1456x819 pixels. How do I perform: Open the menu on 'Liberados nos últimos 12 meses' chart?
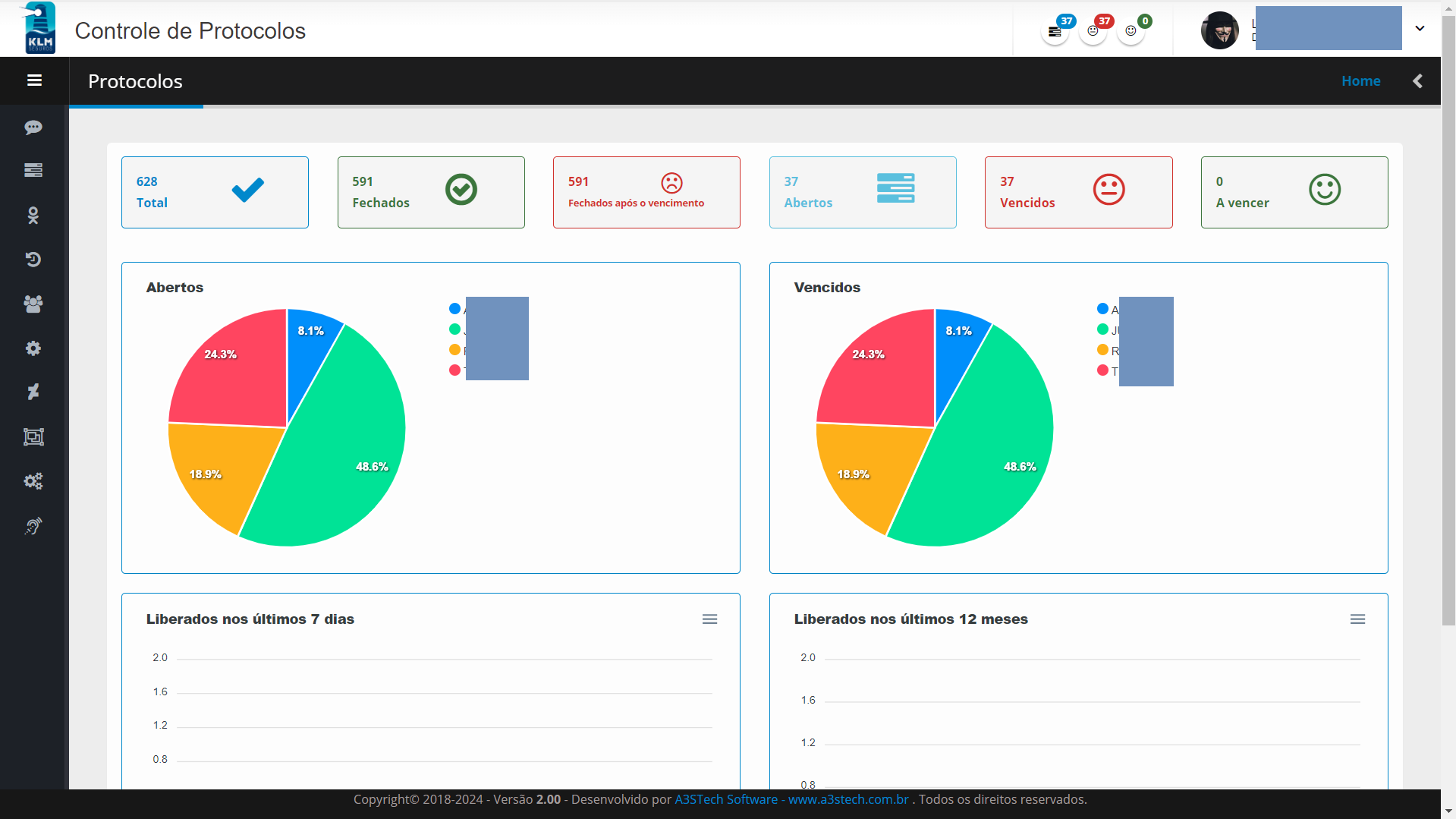click(x=1358, y=619)
